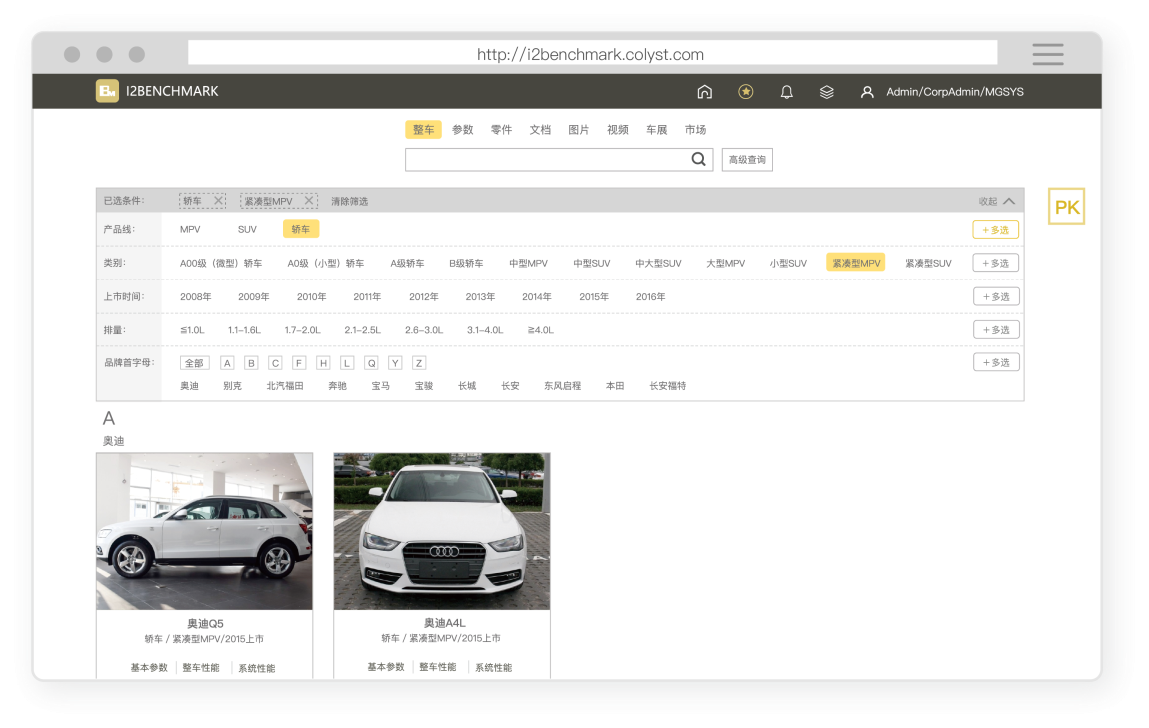The image size is (1149, 728).
Task: Open favorites star icon in header
Action: (745, 92)
